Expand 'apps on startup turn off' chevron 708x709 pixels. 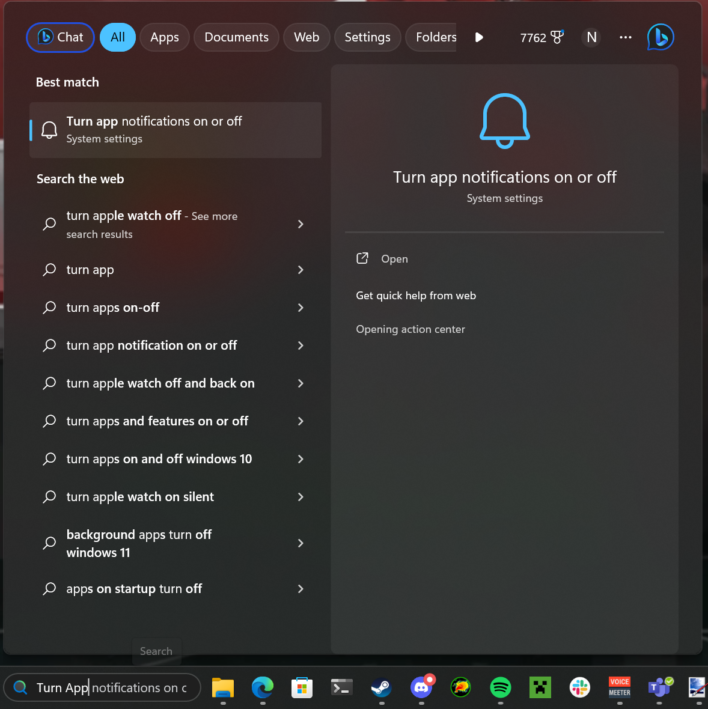pyautogui.click(x=301, y=589)
